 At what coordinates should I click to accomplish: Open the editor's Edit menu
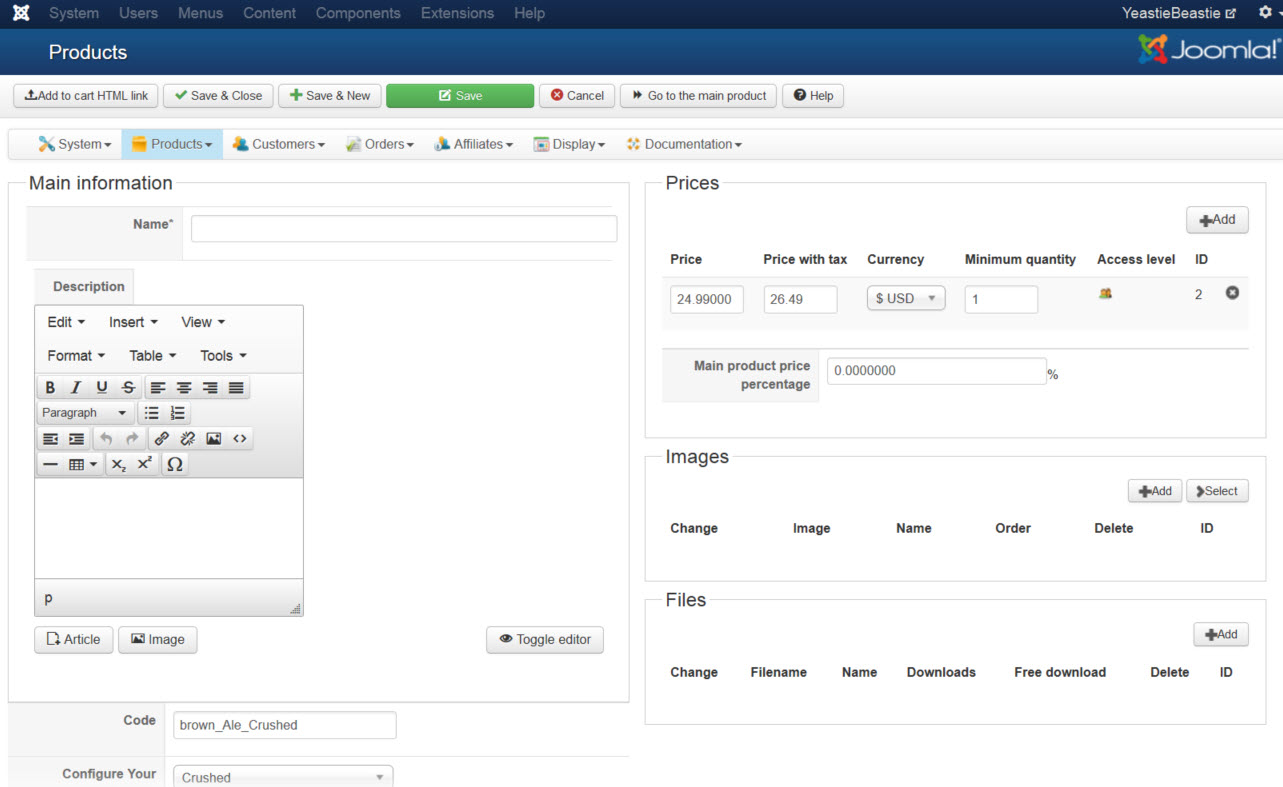66,322
